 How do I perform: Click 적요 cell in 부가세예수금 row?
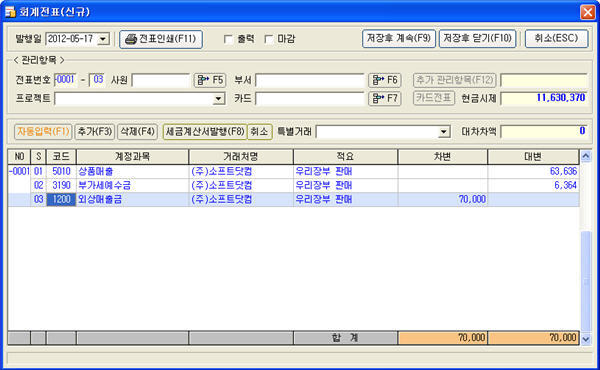(346, 186)
